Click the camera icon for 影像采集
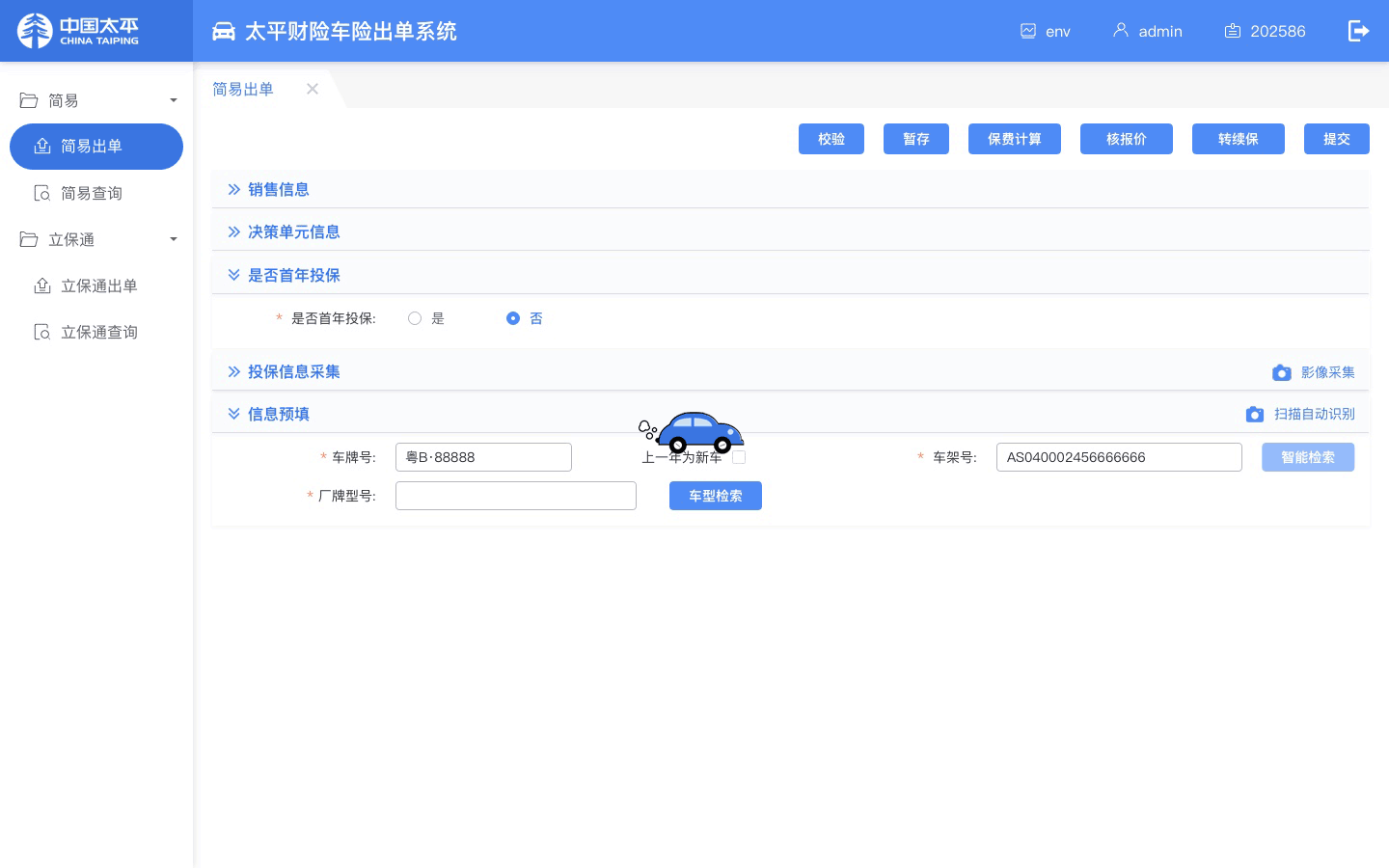 click(1282, 372)
